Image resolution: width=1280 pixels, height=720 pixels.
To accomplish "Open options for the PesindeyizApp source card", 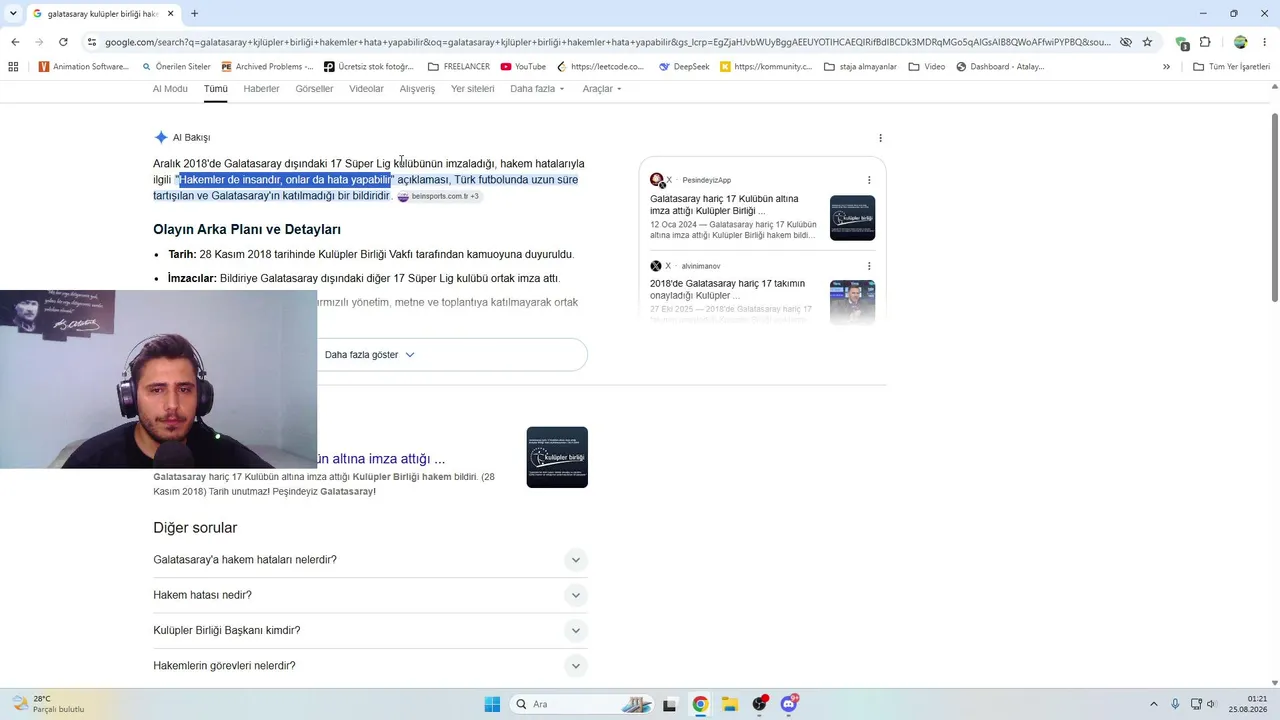I will click(869, 180).
